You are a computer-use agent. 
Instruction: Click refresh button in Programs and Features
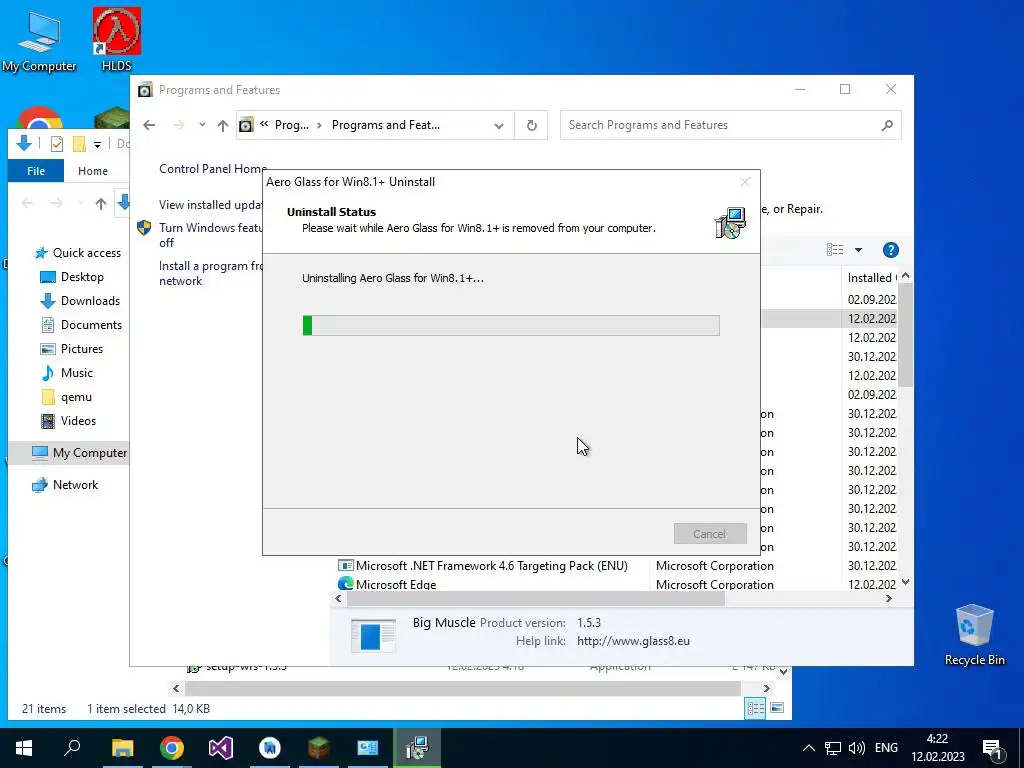coord(532,125)
